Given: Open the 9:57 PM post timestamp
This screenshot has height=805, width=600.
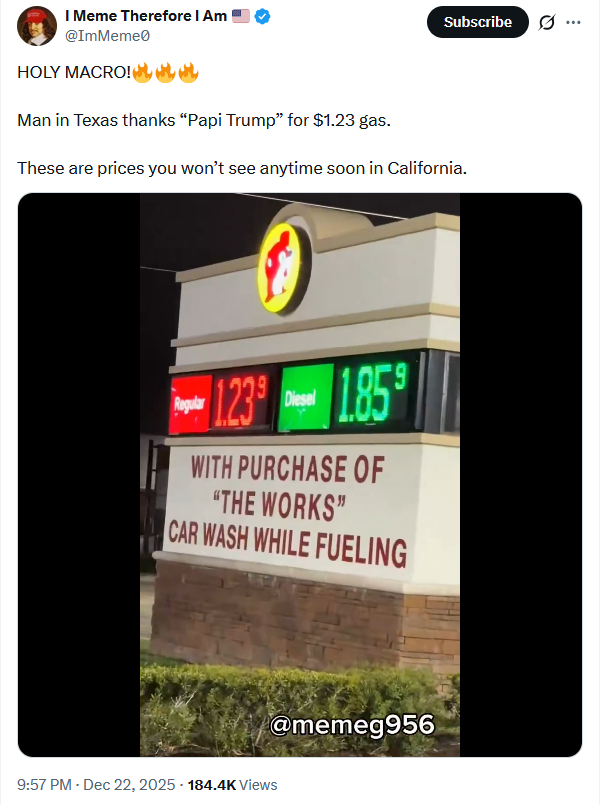Looking at the screenshot, I should (44, 784).
